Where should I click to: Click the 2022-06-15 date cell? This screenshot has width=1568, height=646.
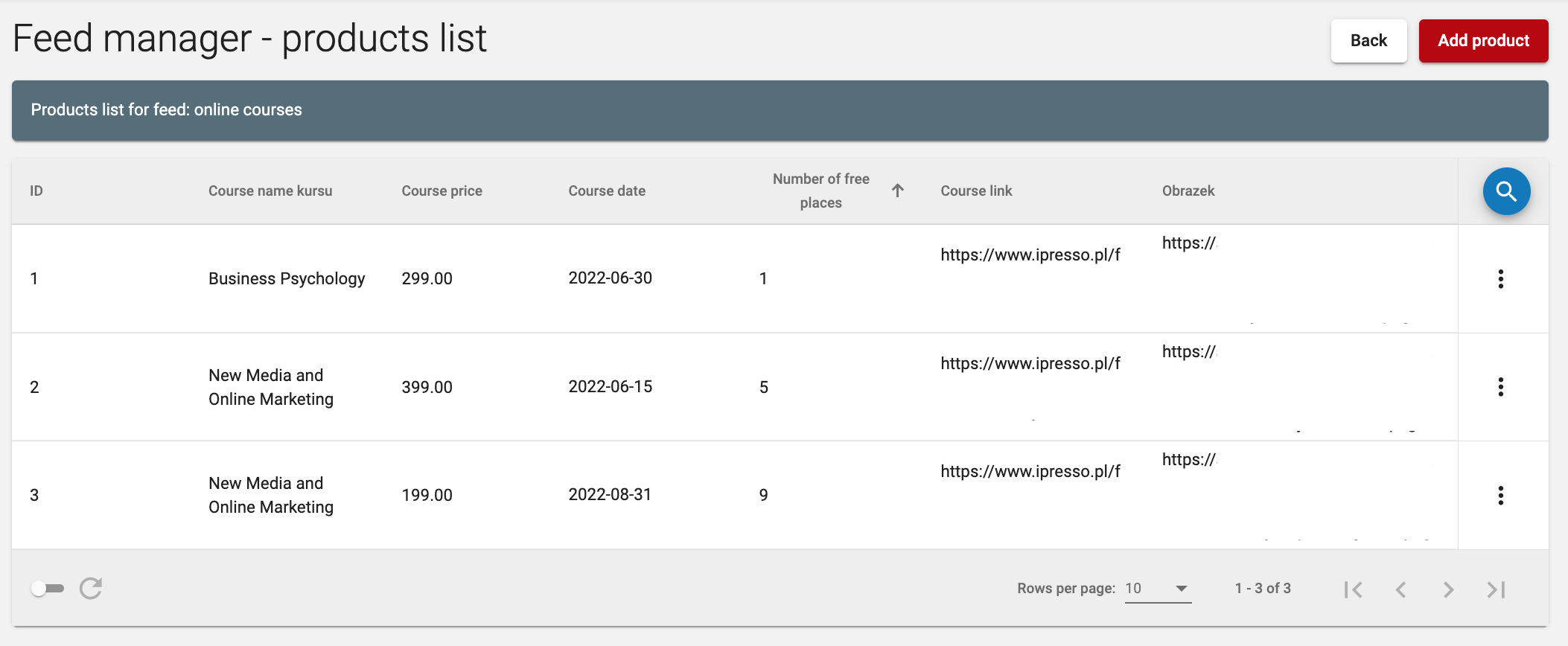click(x=610, y=387)
